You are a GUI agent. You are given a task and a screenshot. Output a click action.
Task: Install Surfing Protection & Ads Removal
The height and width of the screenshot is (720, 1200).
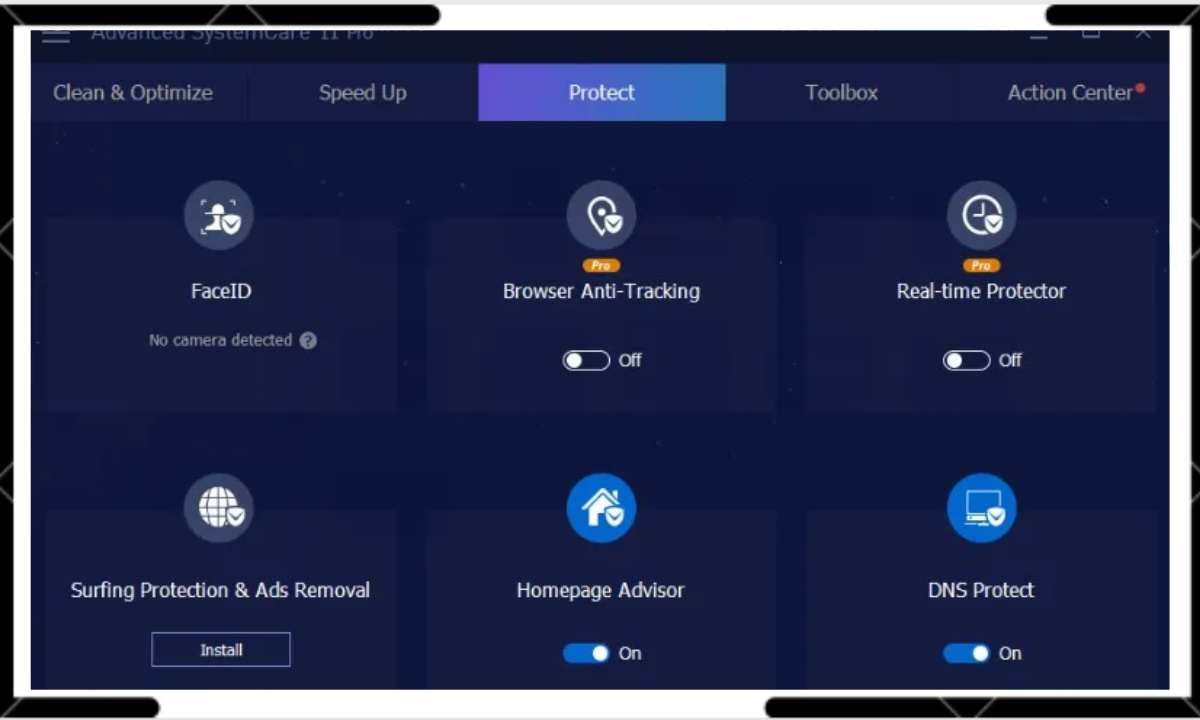220,649
